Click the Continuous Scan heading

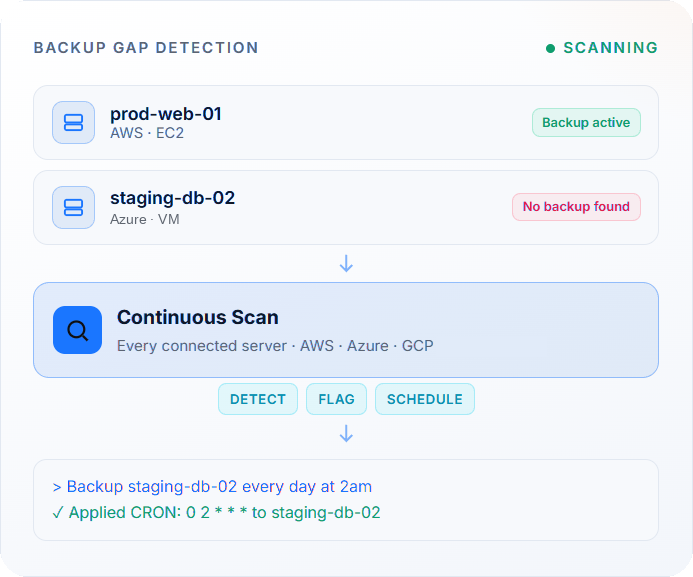pyautogui.click(x=198, y=317)
